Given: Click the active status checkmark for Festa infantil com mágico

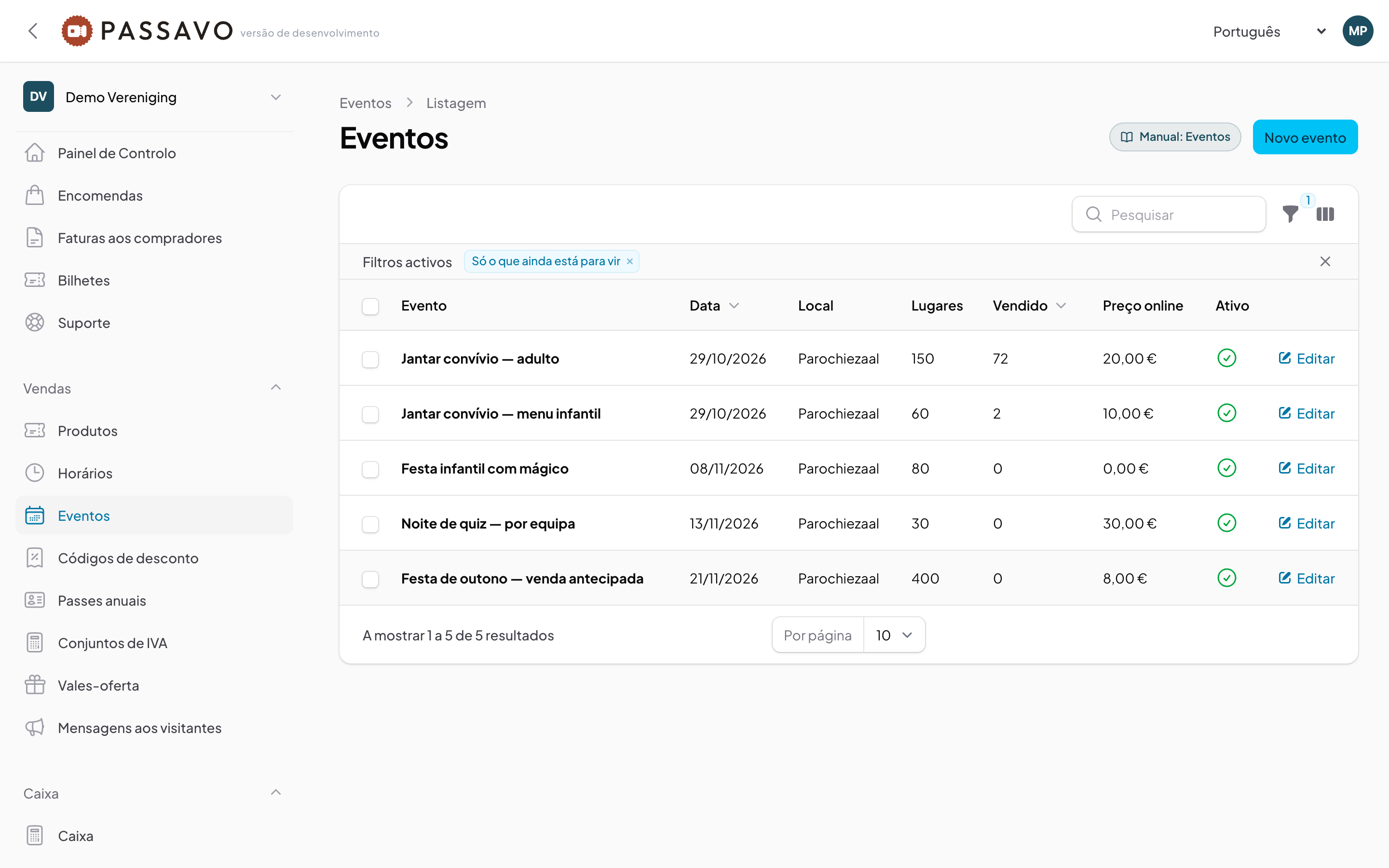Looking at the screenshot, I should click(x=1226, y=468).
